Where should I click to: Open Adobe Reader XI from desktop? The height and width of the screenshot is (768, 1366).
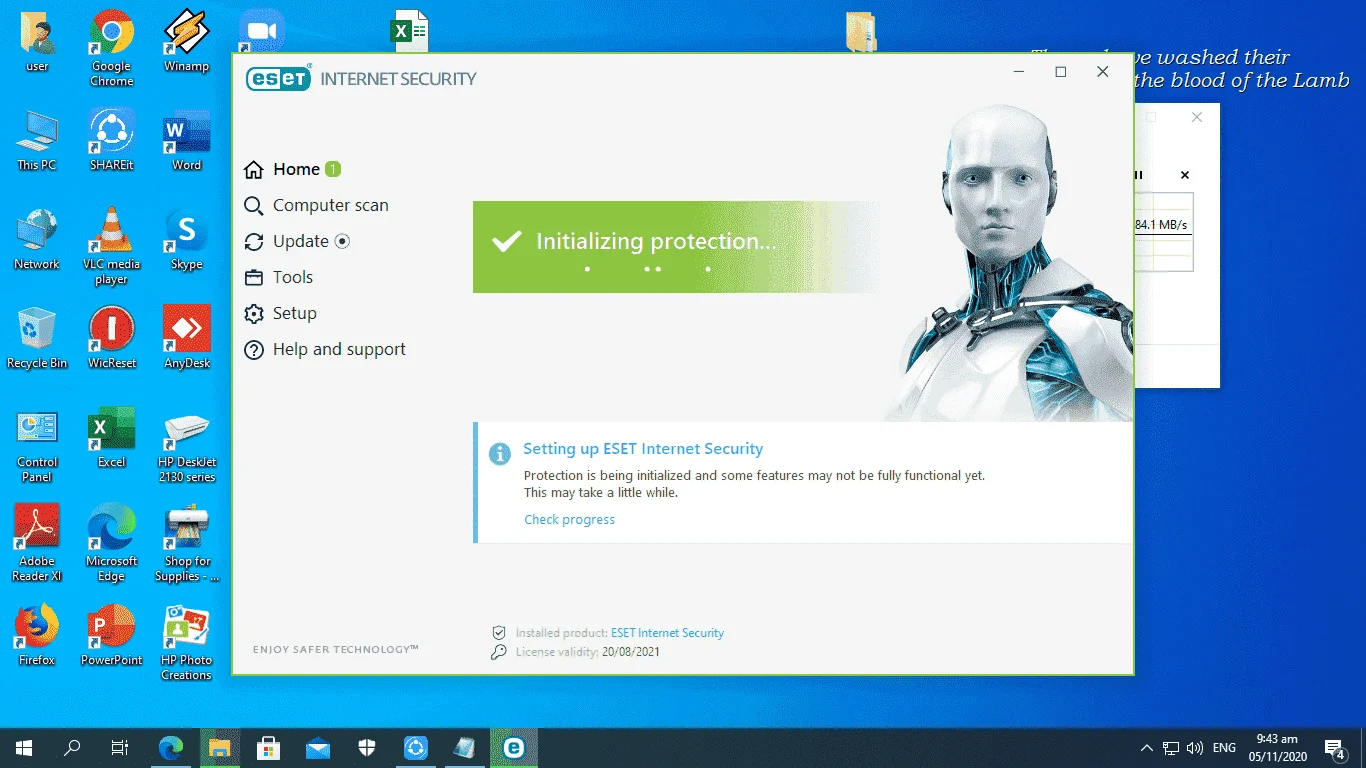(37, 544)
